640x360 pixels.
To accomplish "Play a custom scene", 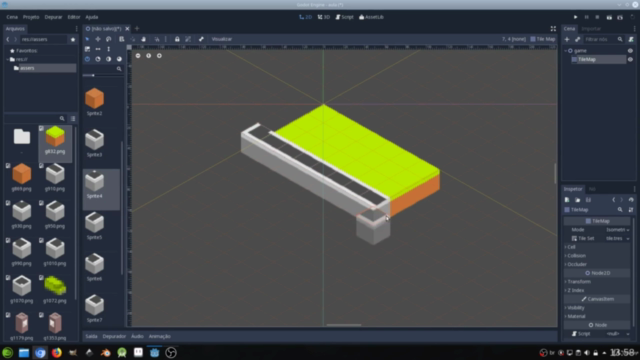I will pos(620,17).
